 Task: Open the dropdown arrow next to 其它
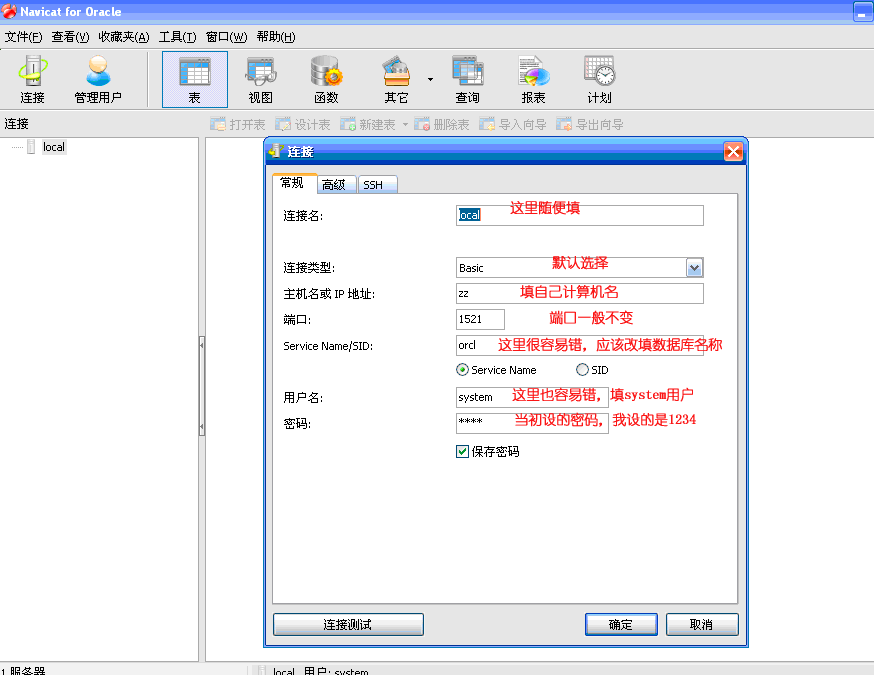coord(430,79)
